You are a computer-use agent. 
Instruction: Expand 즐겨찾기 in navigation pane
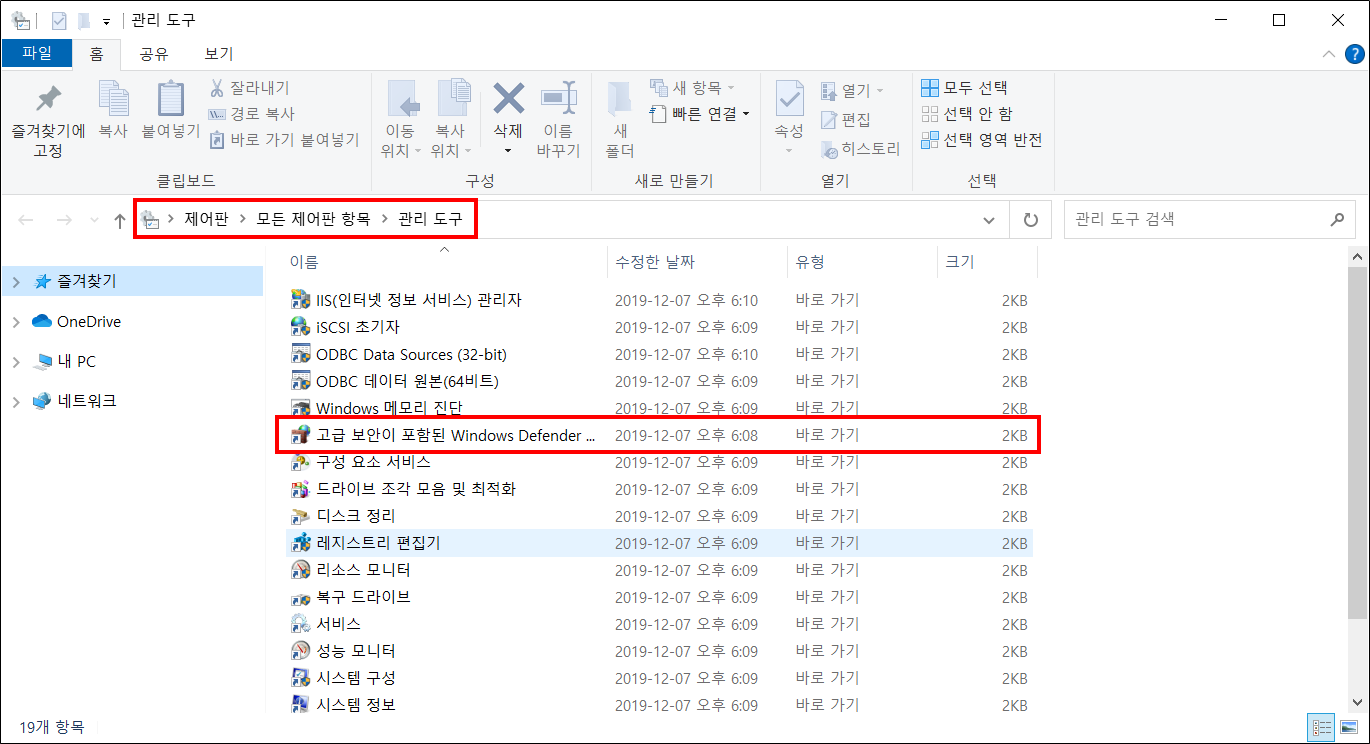click(x=16, y=282)
